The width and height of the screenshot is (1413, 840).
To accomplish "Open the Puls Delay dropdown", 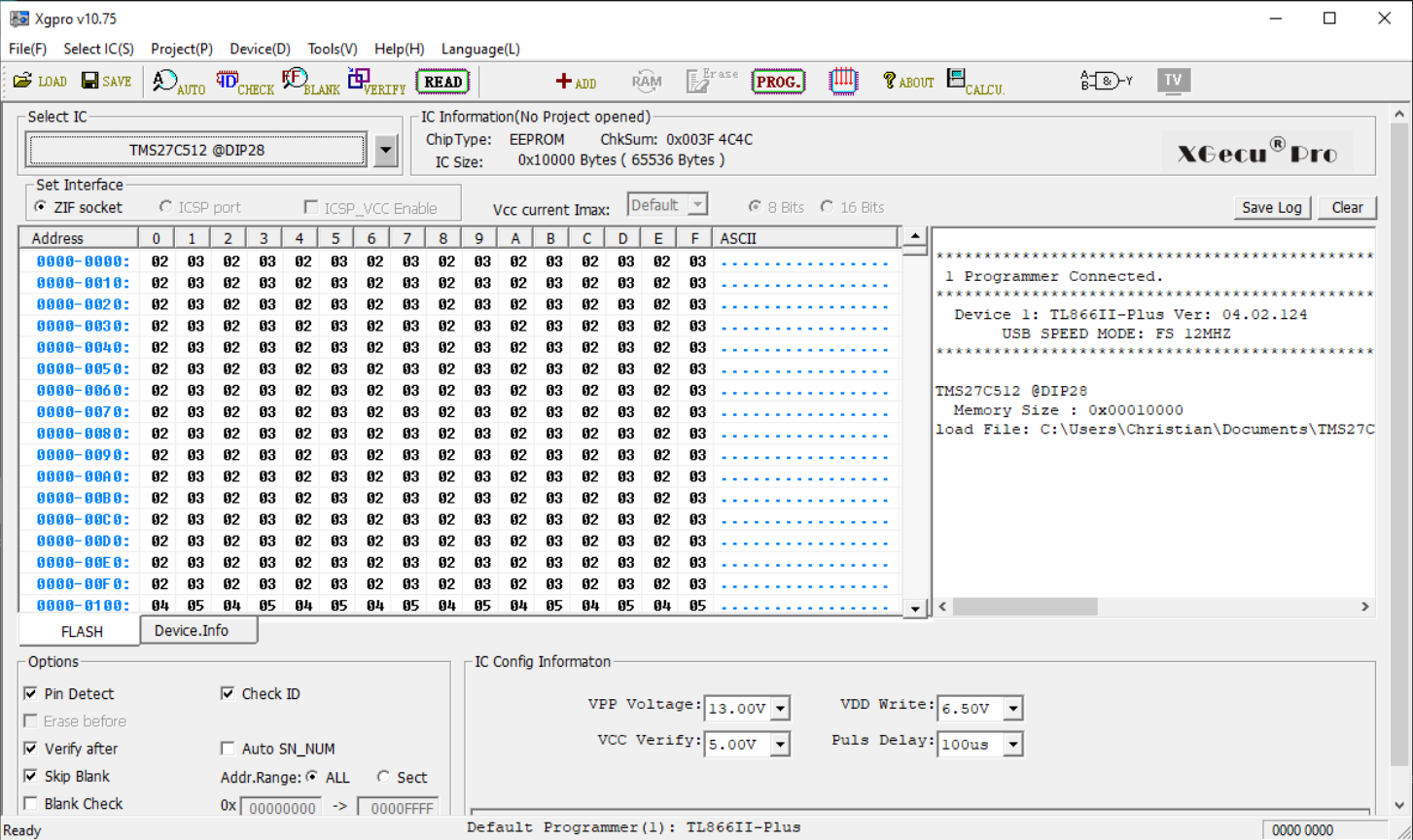I will click(1012, 745).
